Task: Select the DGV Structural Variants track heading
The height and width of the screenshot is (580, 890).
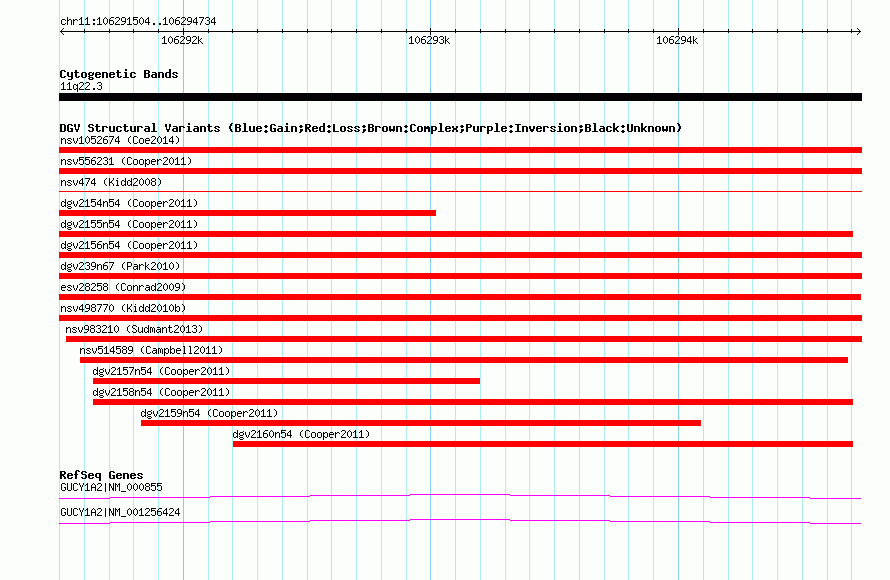Action: [x=370, y=128]
